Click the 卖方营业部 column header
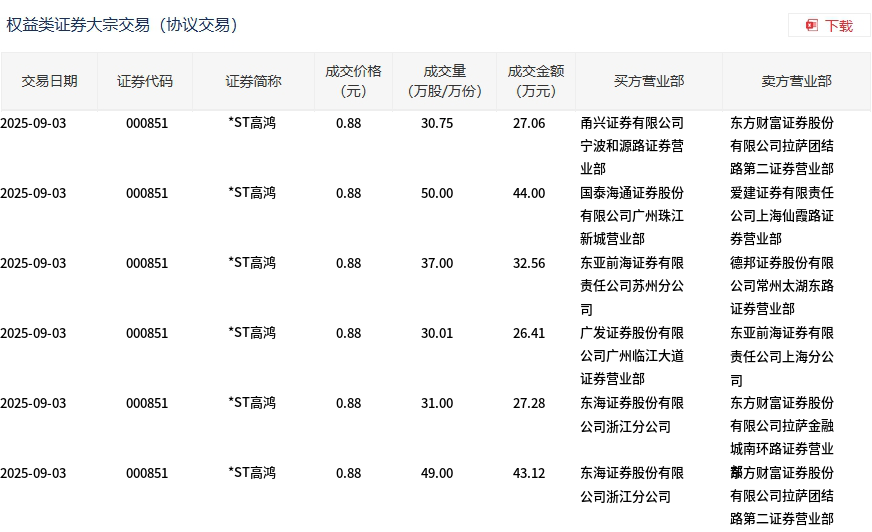The height and width of the screenshot is (532, 872). [796, 81]
